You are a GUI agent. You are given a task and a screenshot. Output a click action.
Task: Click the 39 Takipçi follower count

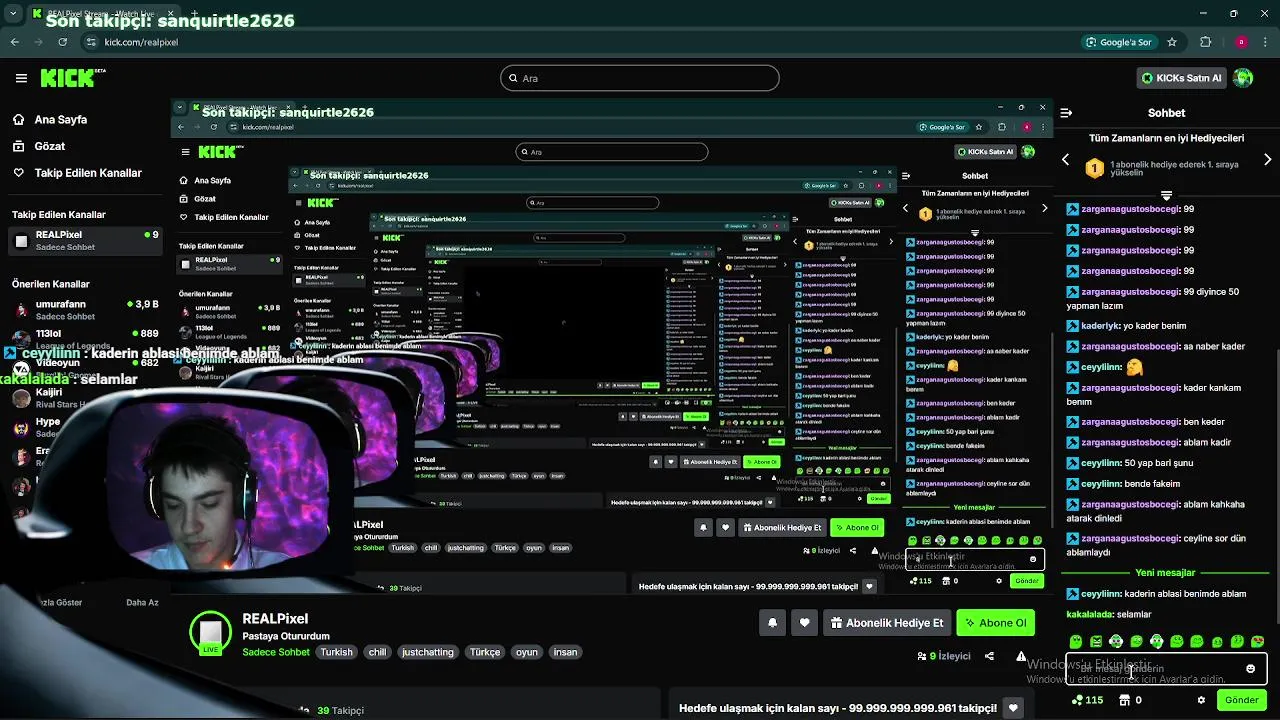point(340,710)
